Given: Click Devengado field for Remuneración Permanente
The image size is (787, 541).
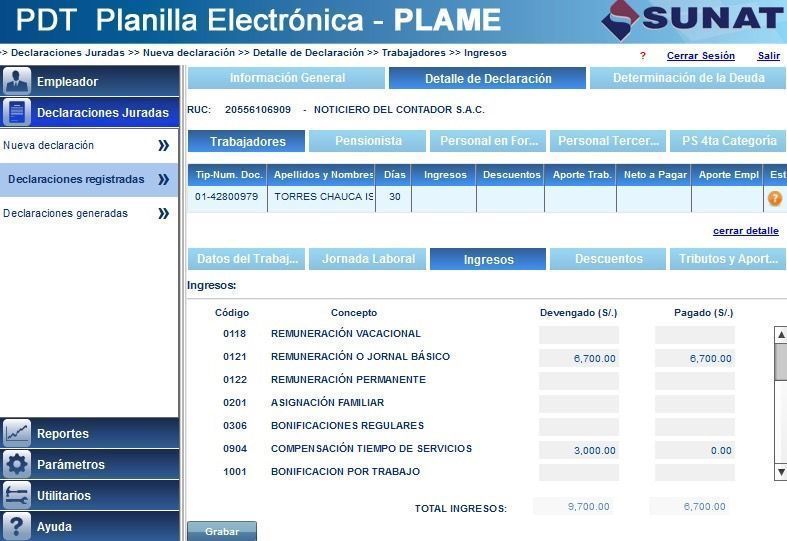Looking at the screenshot, I should point(579,381).
